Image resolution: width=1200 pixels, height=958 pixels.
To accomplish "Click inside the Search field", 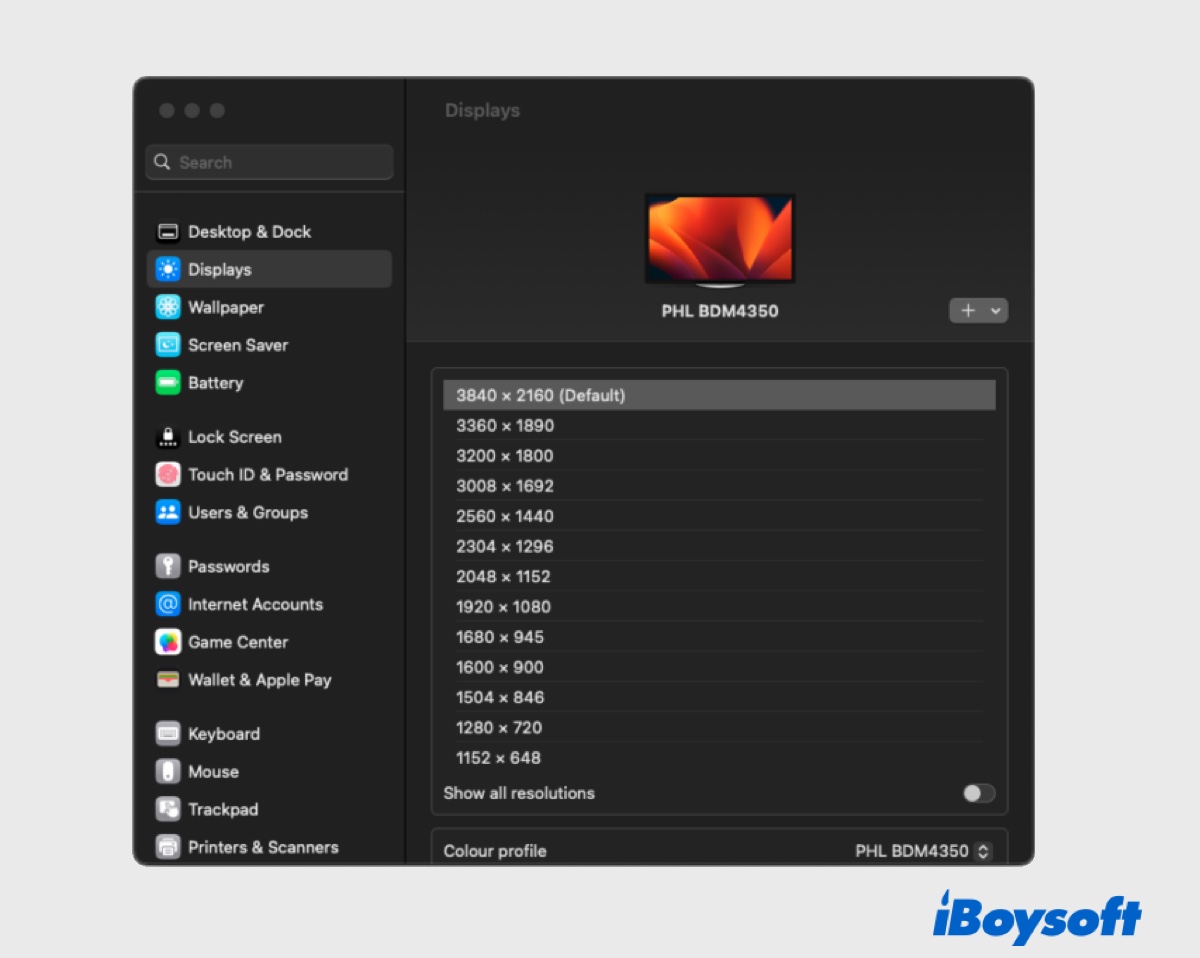I will click(269, 161).
